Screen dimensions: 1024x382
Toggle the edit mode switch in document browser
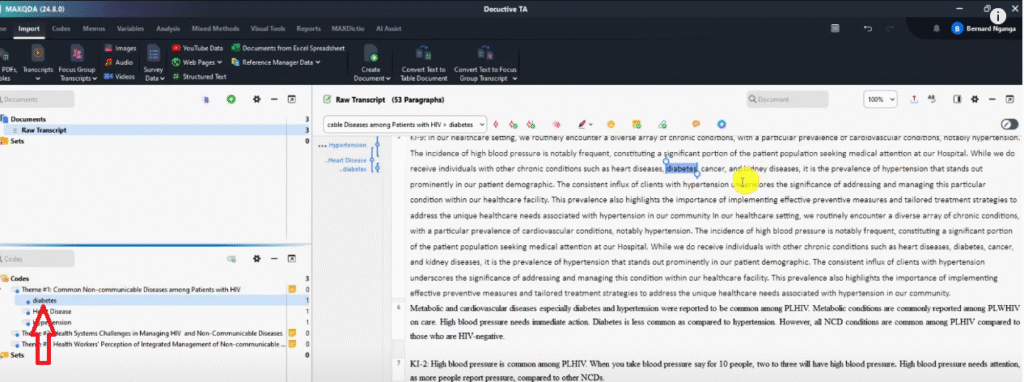pyautogui.click(x=1009, y=124)
